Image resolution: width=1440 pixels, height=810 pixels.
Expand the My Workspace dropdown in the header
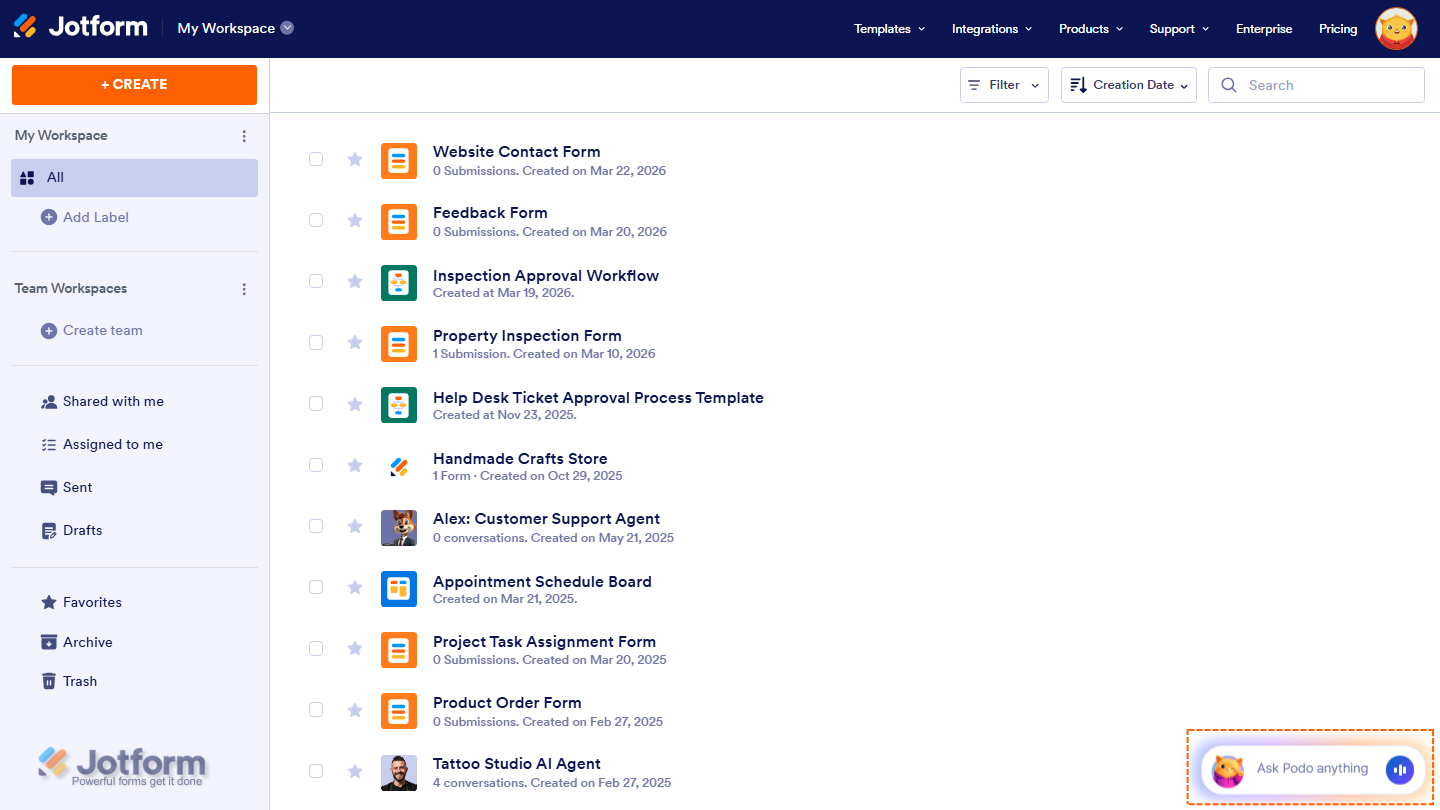tap(235, 28)
